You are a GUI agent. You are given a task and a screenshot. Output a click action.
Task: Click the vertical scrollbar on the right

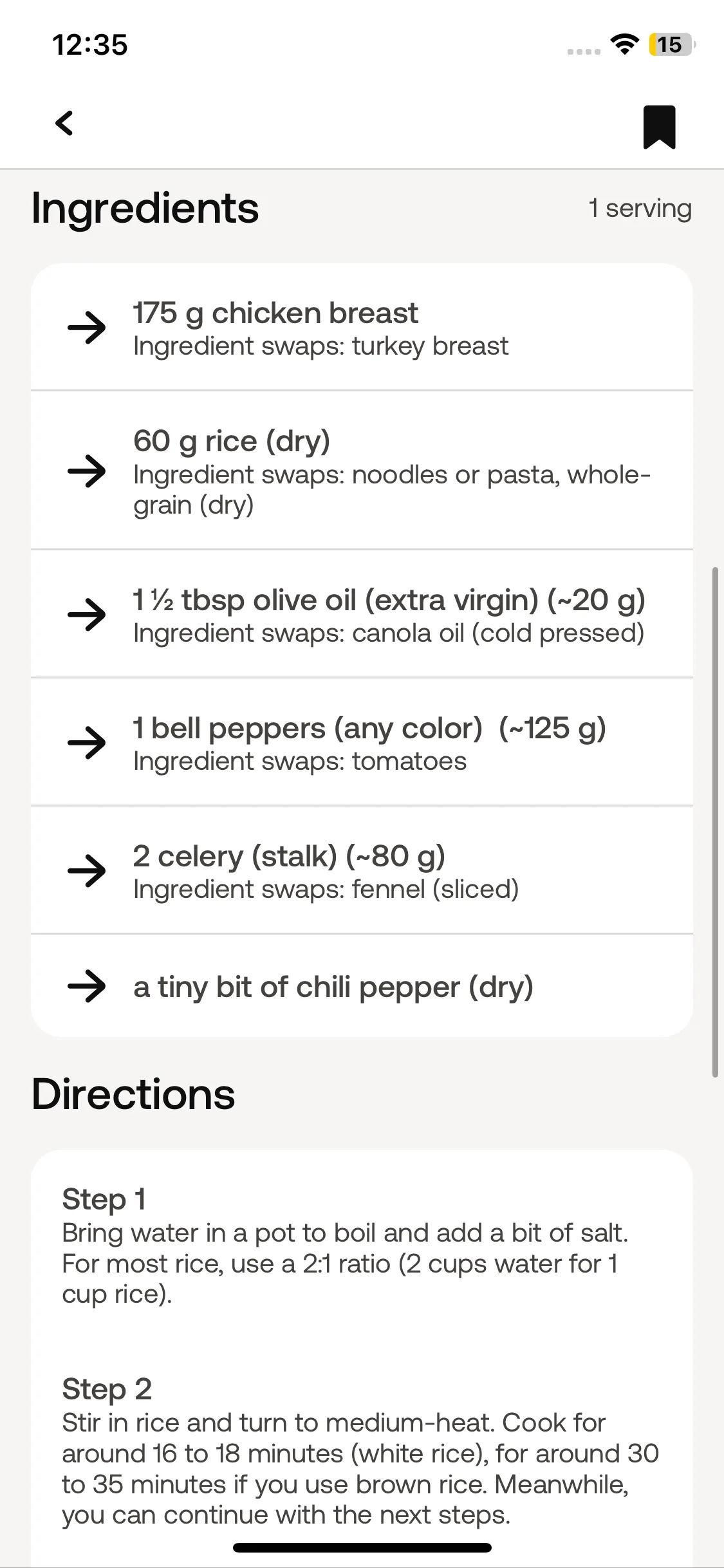tap(714, 822)
